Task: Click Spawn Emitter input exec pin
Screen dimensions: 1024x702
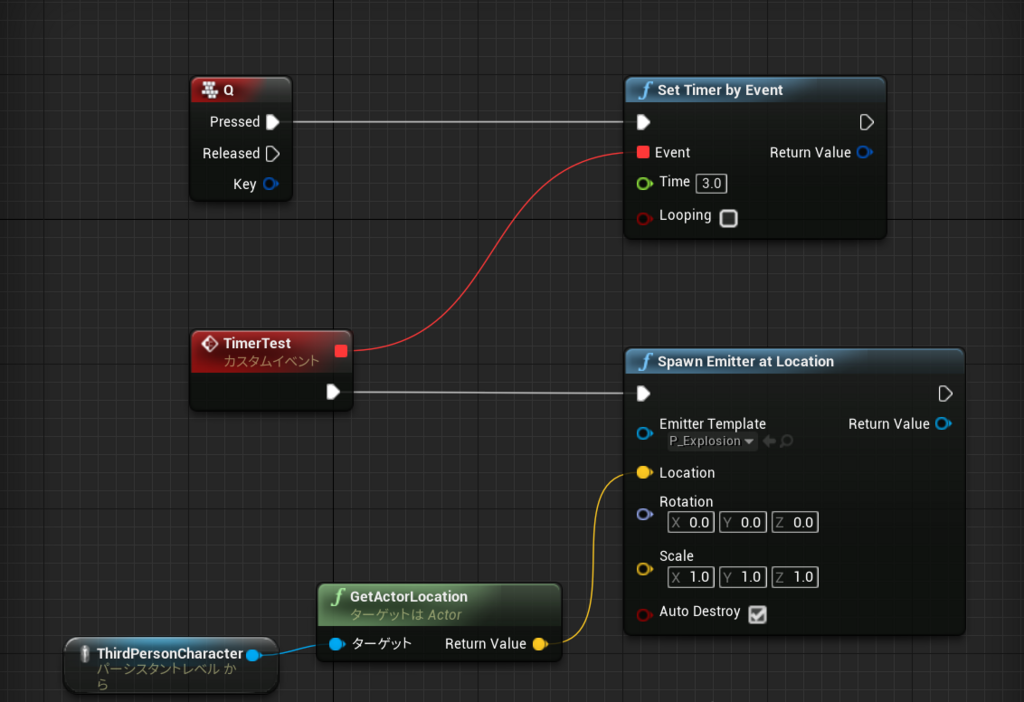Action: click(x=643, y=394)
